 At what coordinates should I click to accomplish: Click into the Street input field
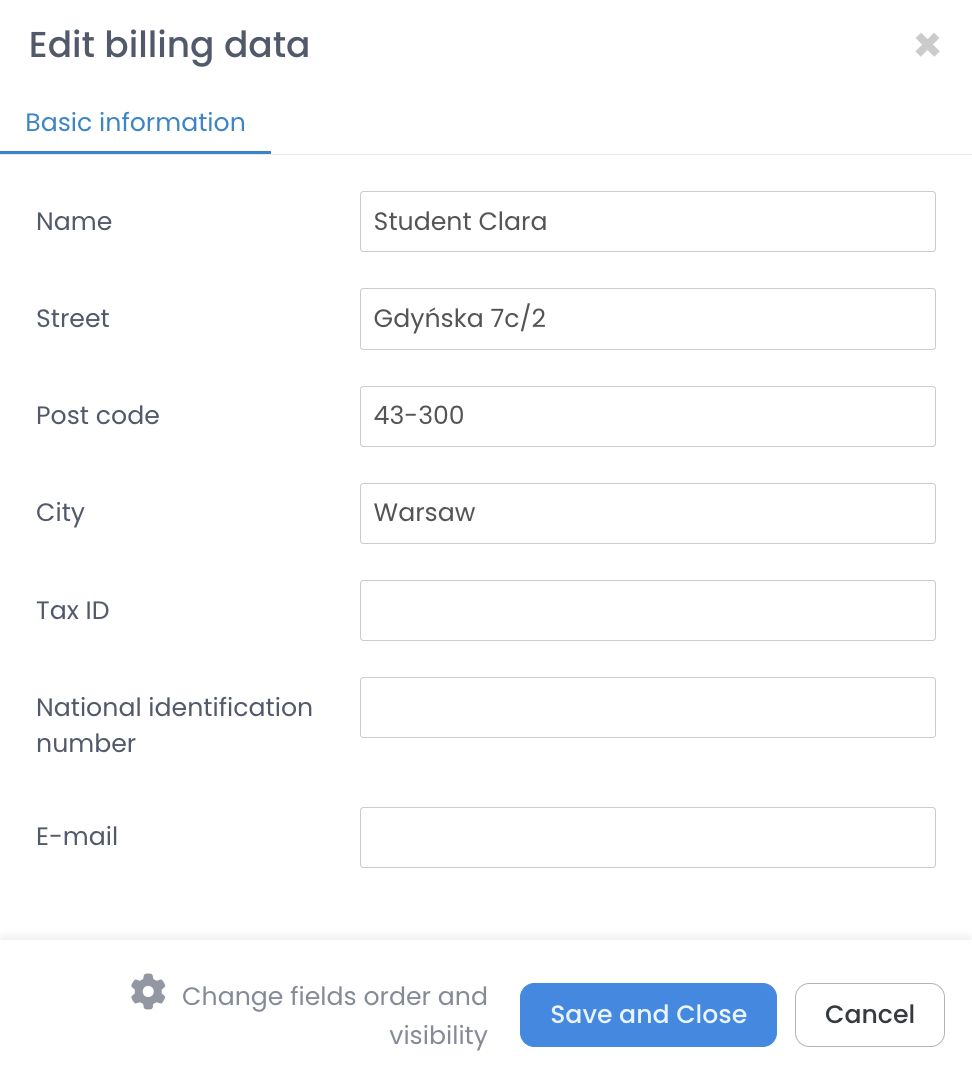[x=647, y=319]
